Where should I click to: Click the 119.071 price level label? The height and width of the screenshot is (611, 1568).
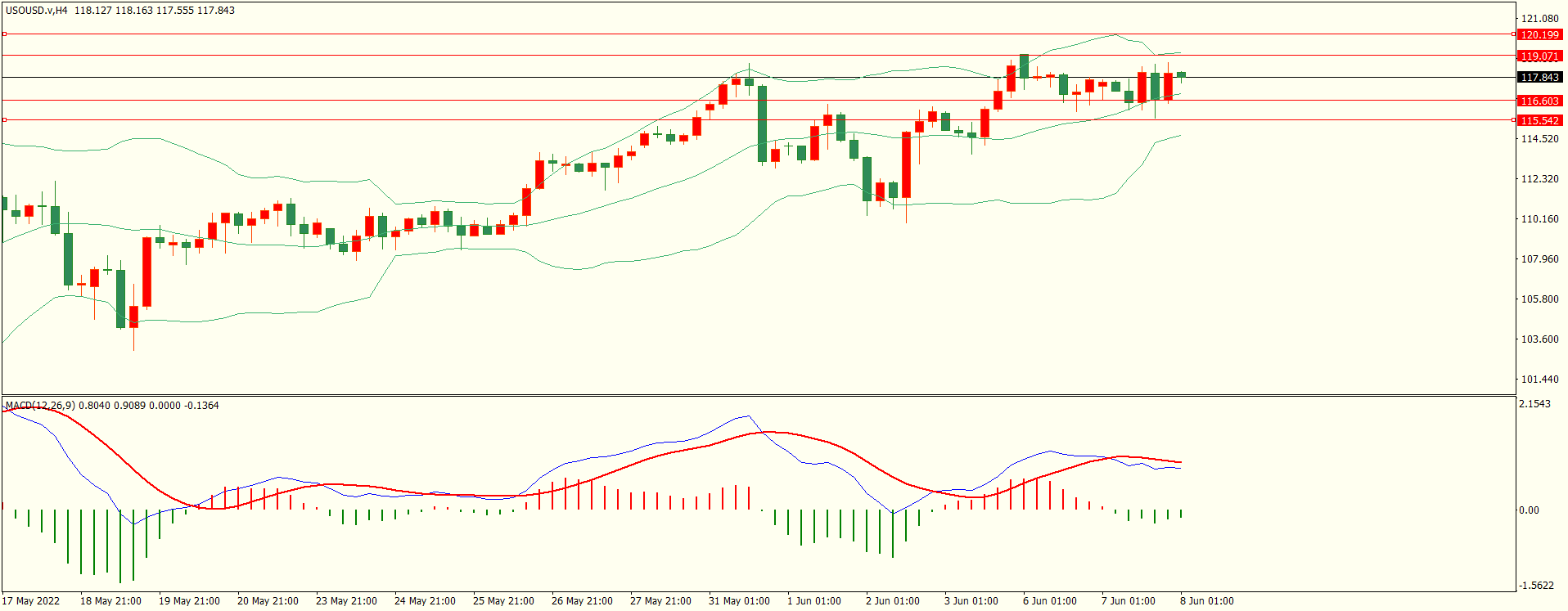1539,56
